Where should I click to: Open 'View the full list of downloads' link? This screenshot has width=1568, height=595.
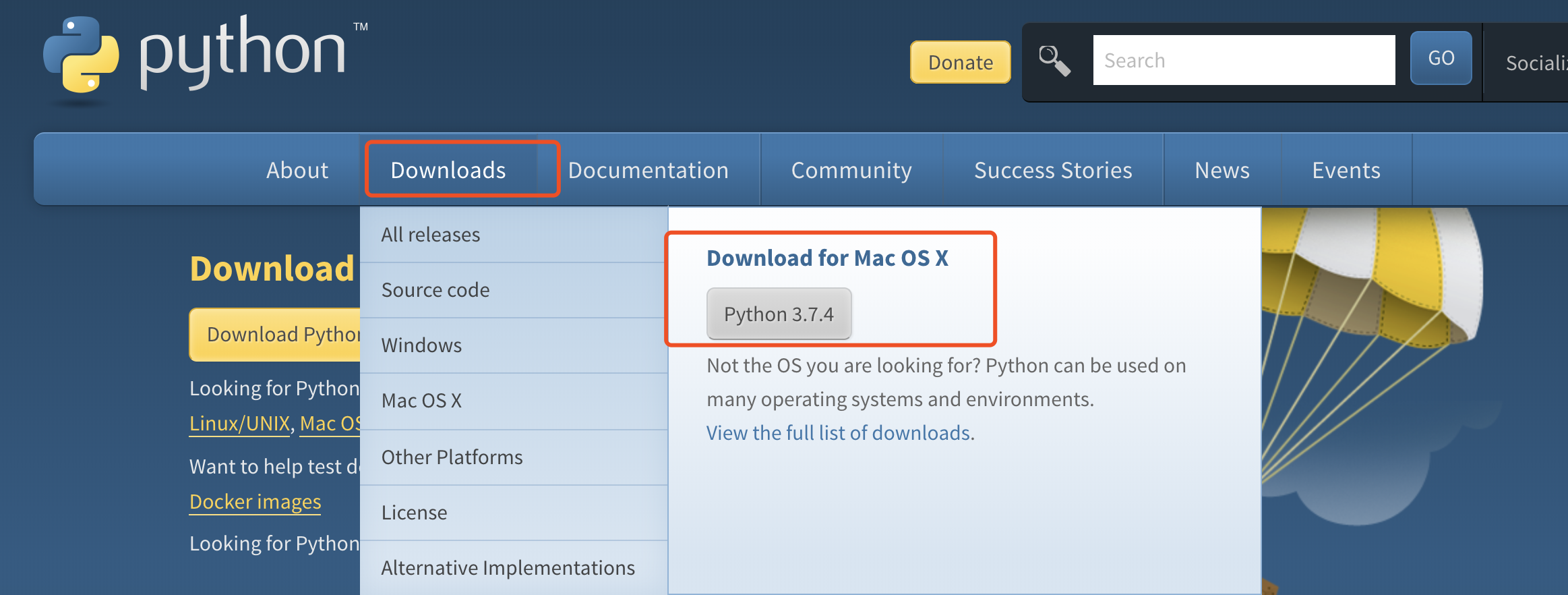(839, 433)
